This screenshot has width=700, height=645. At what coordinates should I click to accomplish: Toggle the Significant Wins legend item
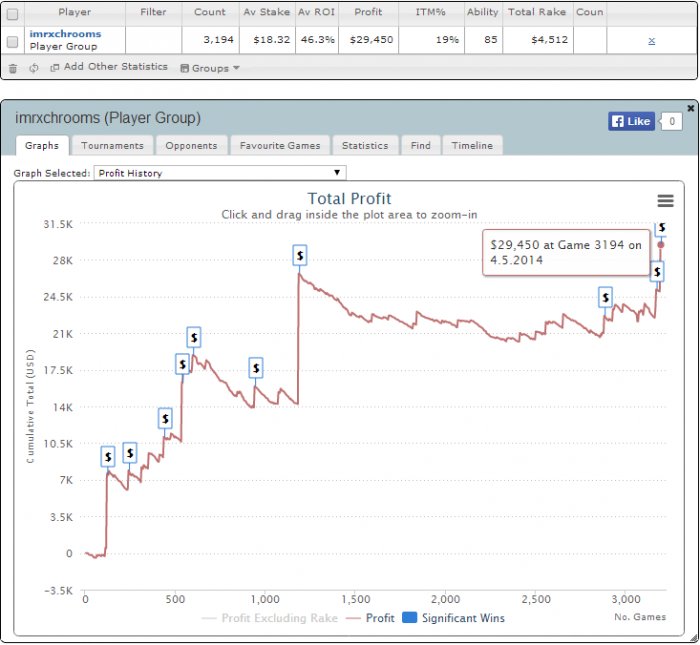tap(454, 618)
